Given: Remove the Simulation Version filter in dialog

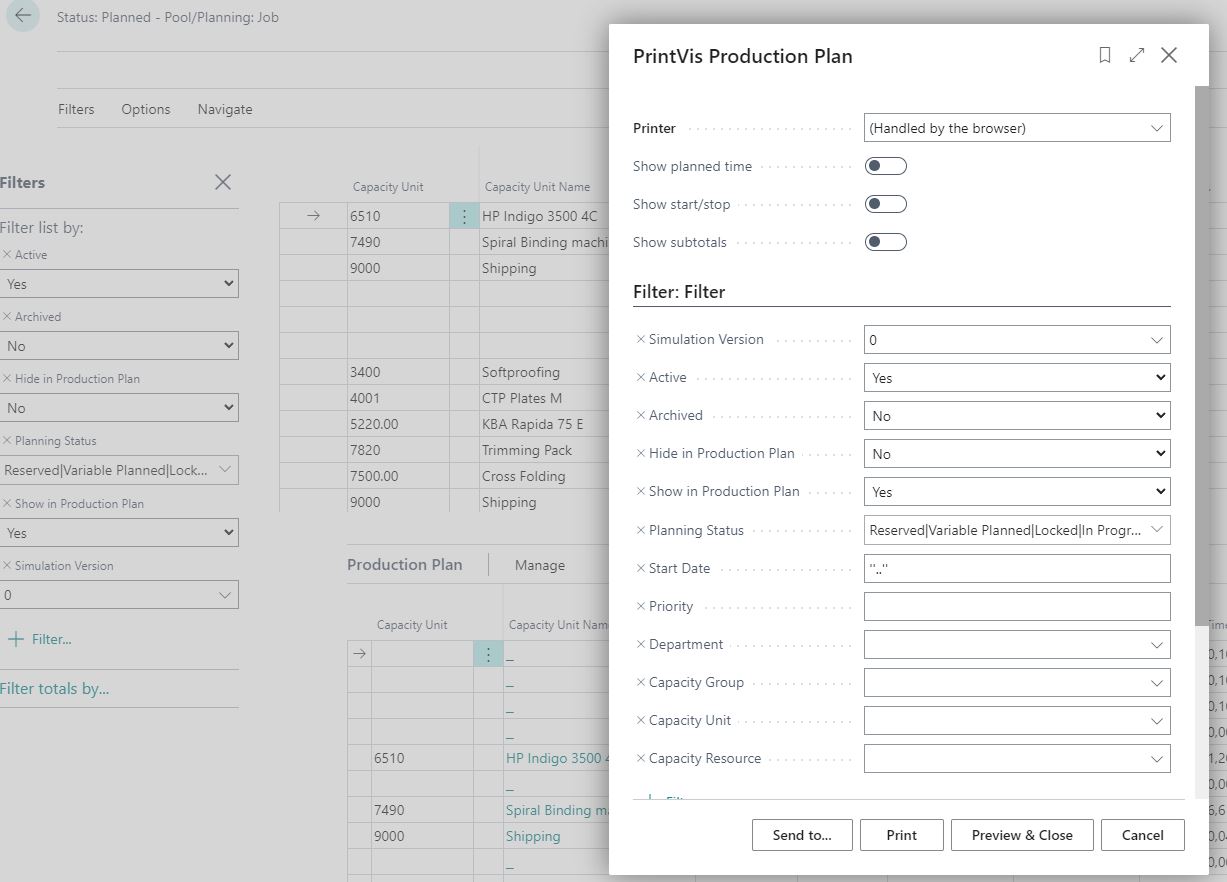Looking at the screenshot, I should (x=641, y=340).
